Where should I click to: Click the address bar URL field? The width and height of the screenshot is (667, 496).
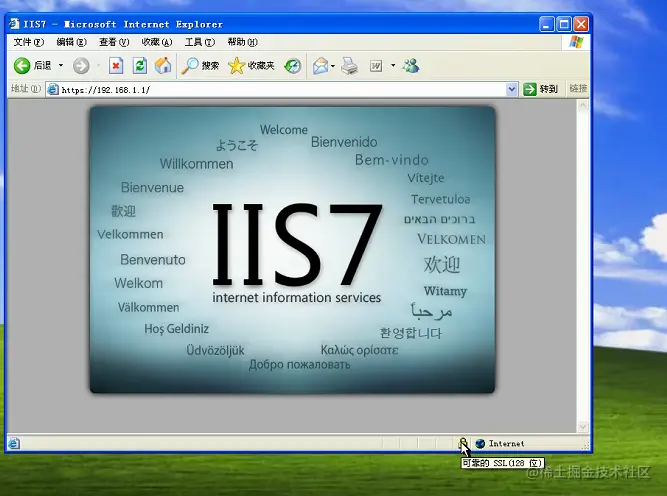pyautogui.click(x=282, y=90)
